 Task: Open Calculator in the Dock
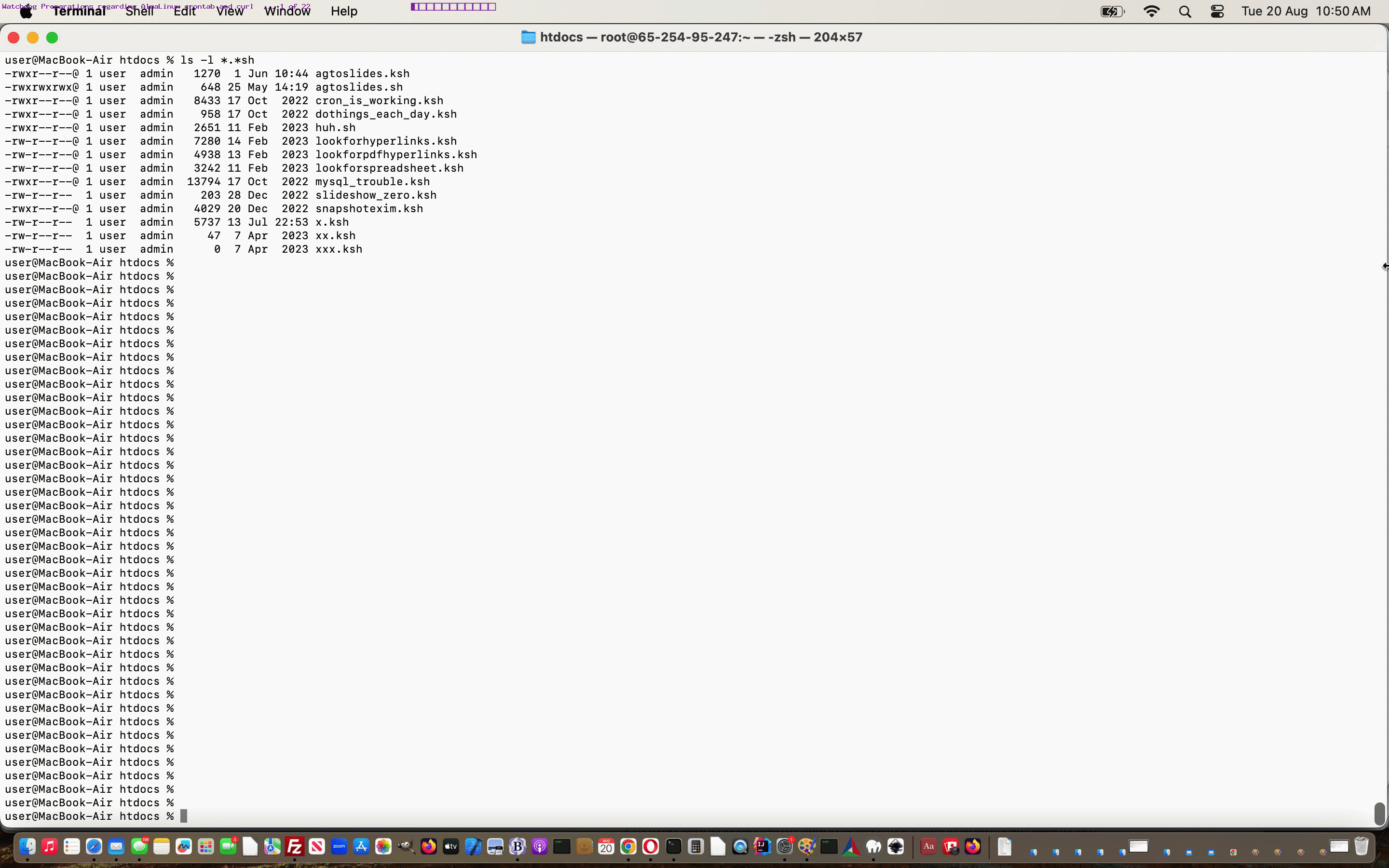pyautogui.click(x=695, y=846)
